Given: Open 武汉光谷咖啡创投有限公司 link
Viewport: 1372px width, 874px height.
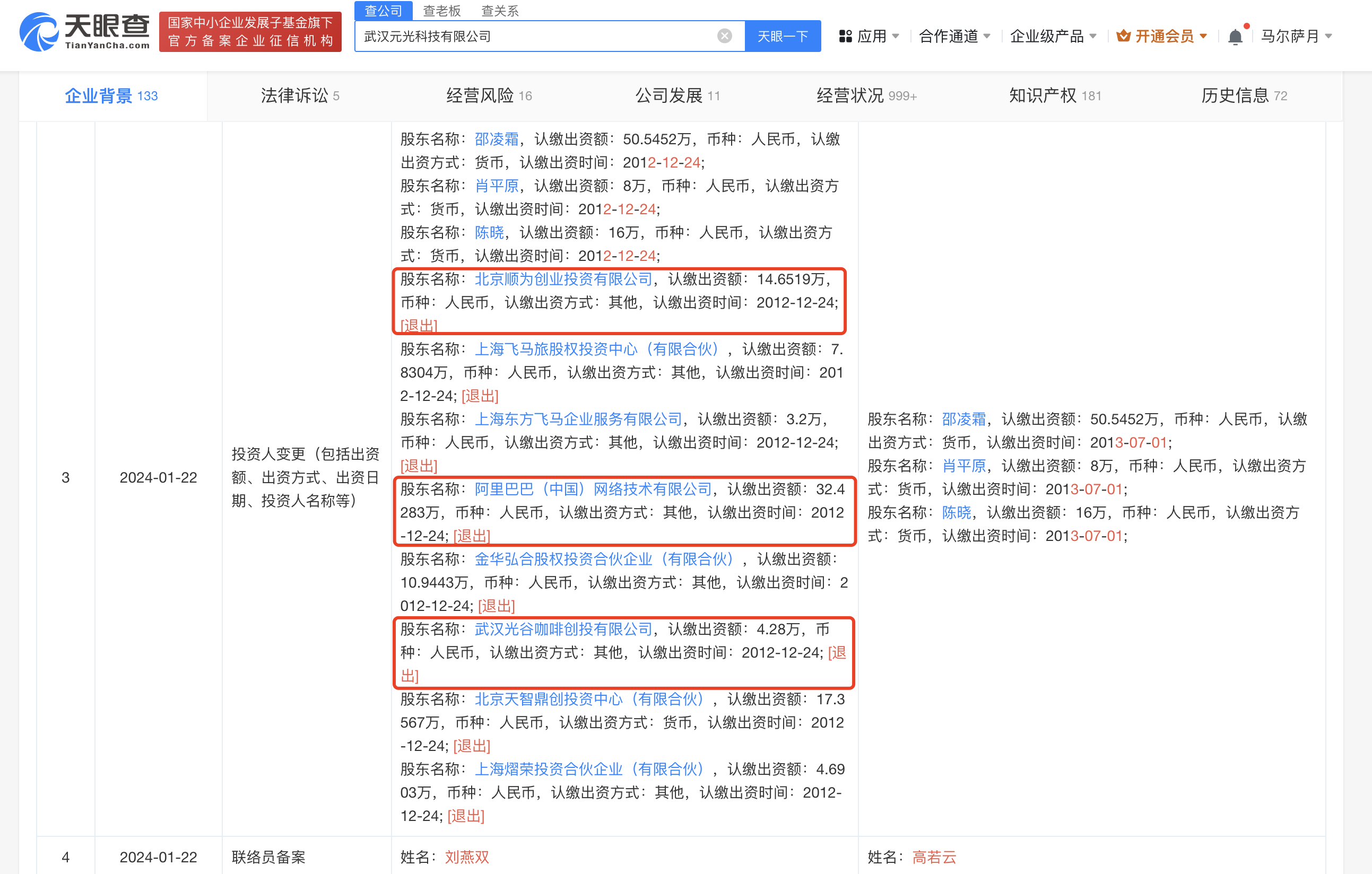Looking at the screenshot, I should [563, 629].
